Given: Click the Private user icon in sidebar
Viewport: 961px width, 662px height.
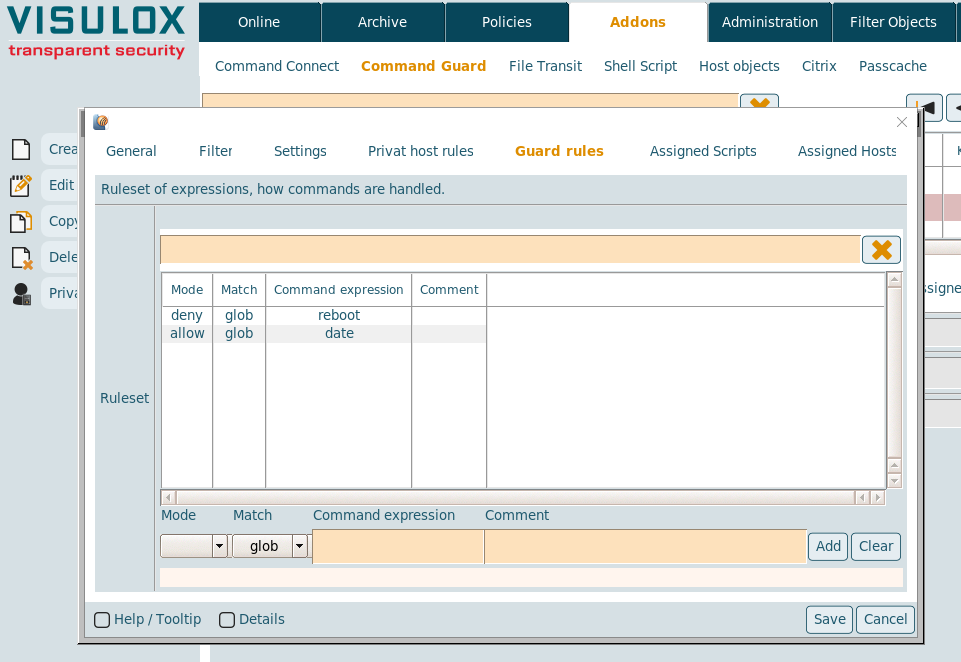Looking at the screenshot, I should 21,294.
